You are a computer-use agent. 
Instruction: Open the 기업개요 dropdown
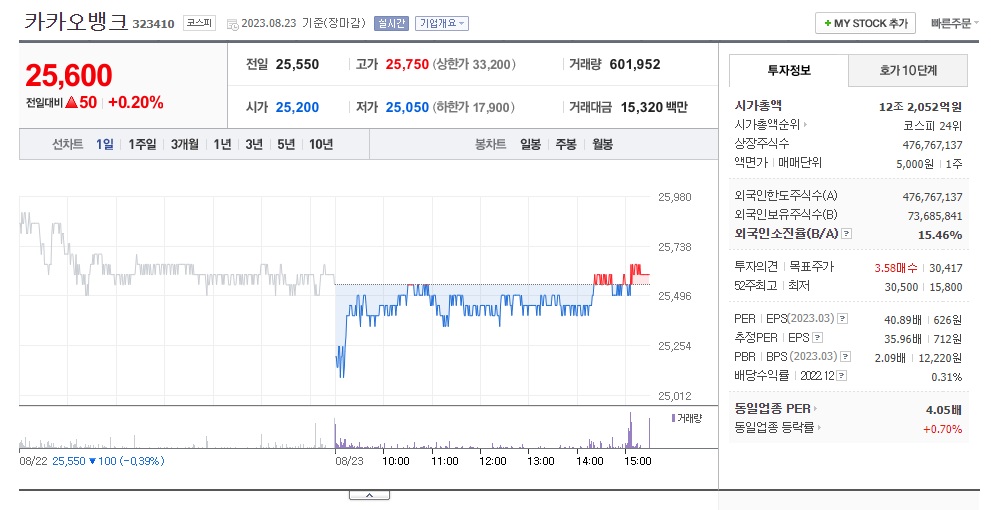[x=441, y=23]
